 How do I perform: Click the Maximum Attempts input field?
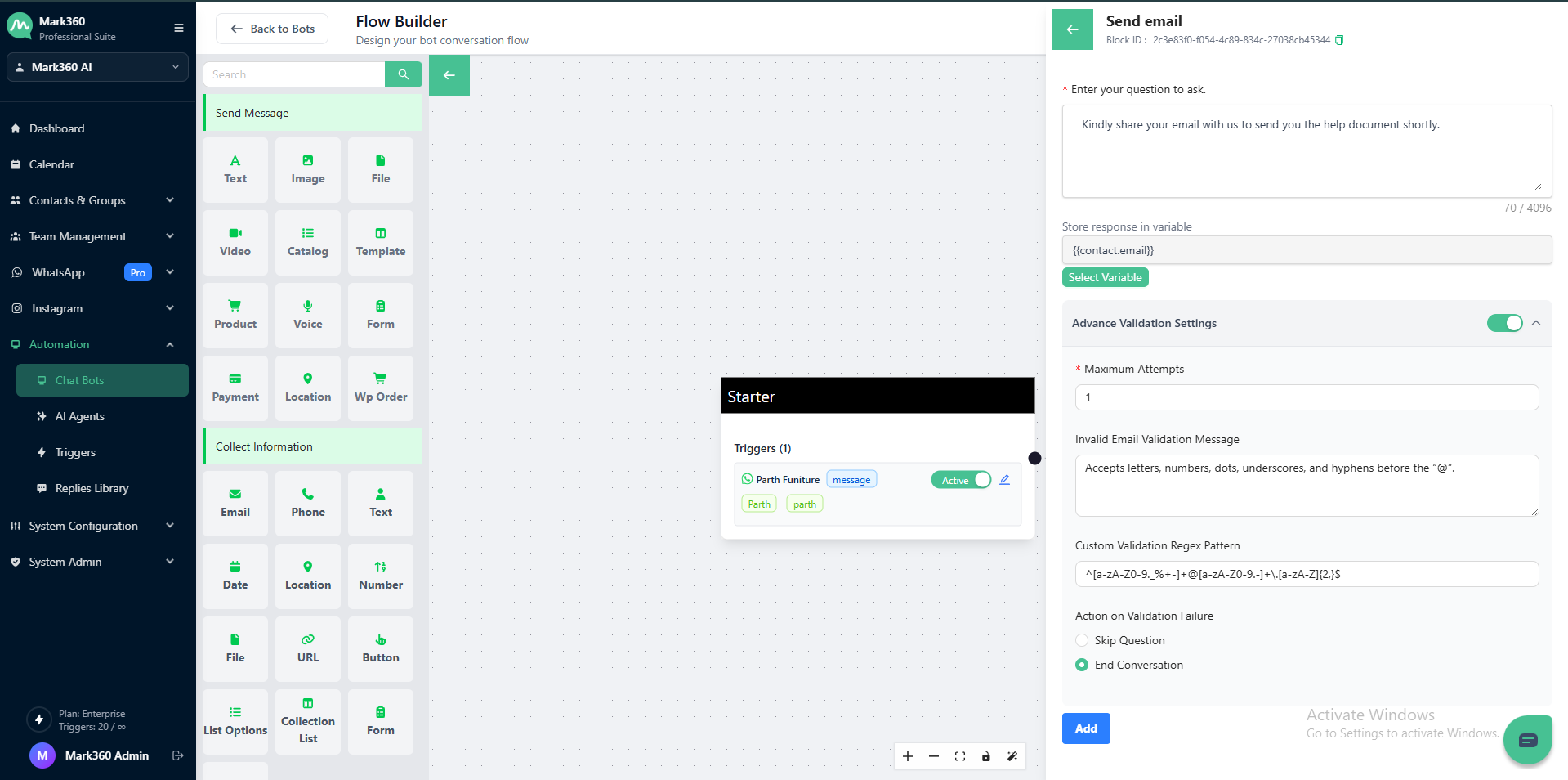pyautogui.click(x=1306, y=397)
